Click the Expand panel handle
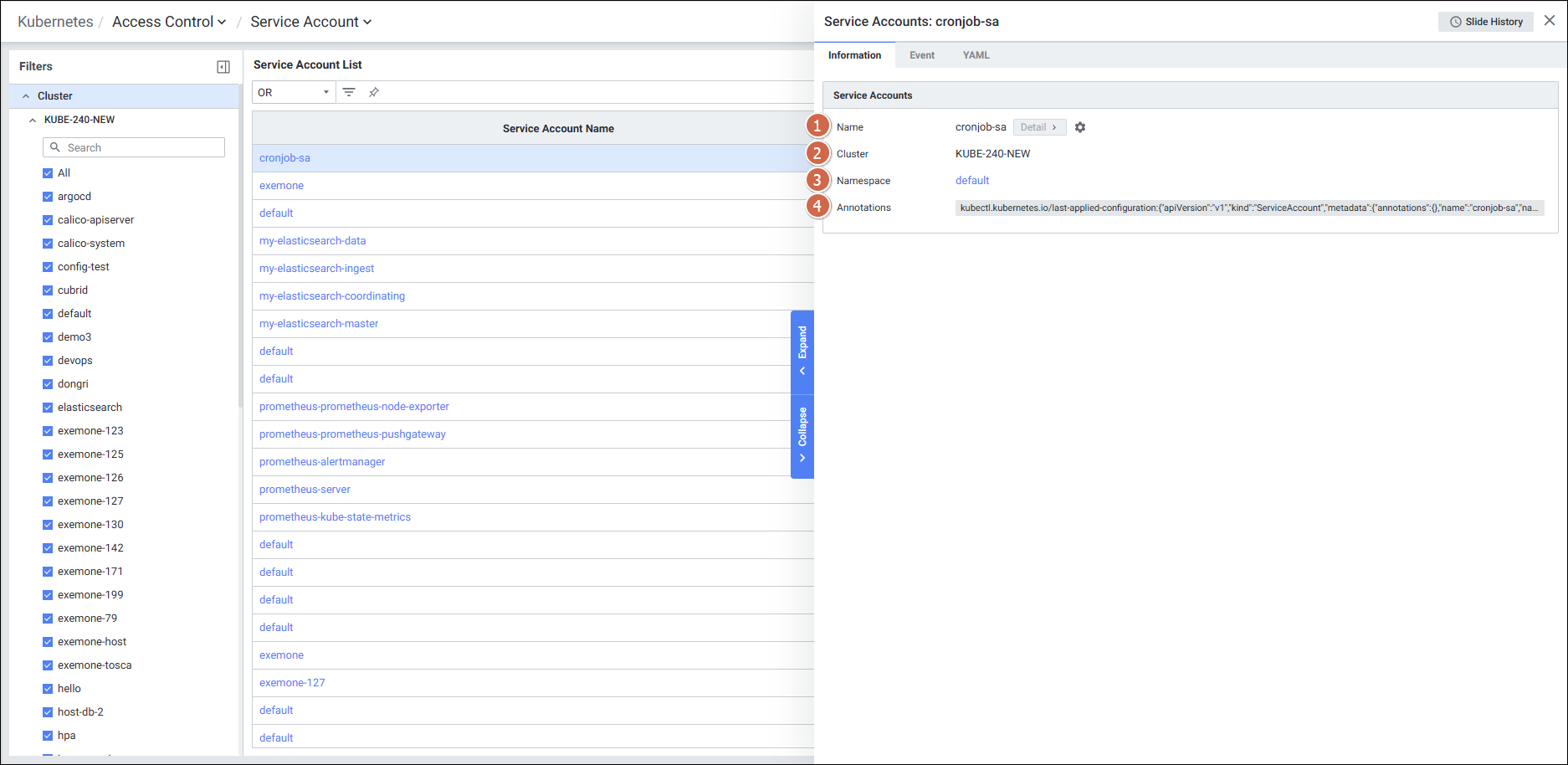 pos(802,351)
